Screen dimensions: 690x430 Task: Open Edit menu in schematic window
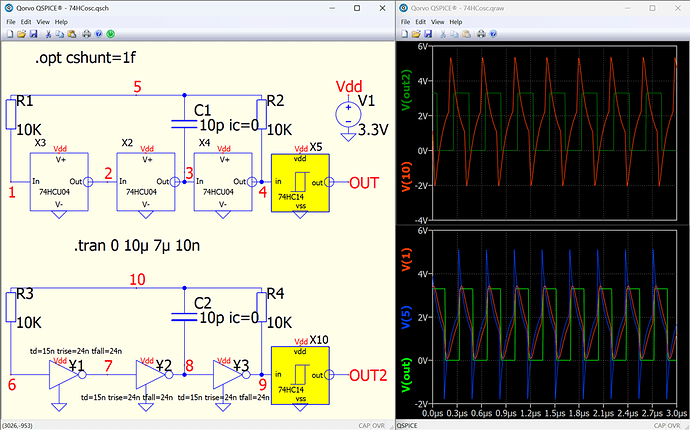(26, 22)
